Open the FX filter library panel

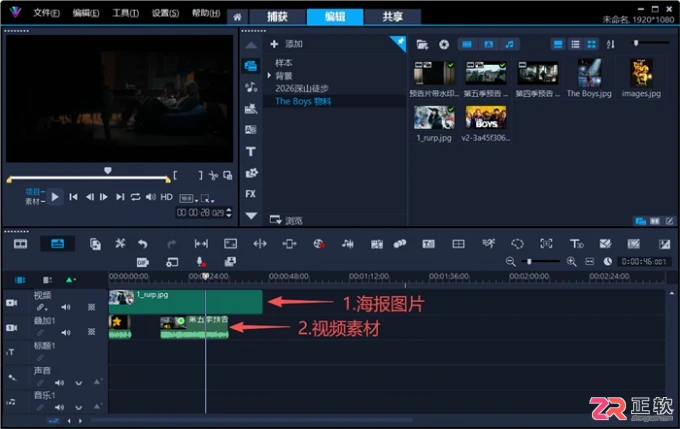pos(251,194)
